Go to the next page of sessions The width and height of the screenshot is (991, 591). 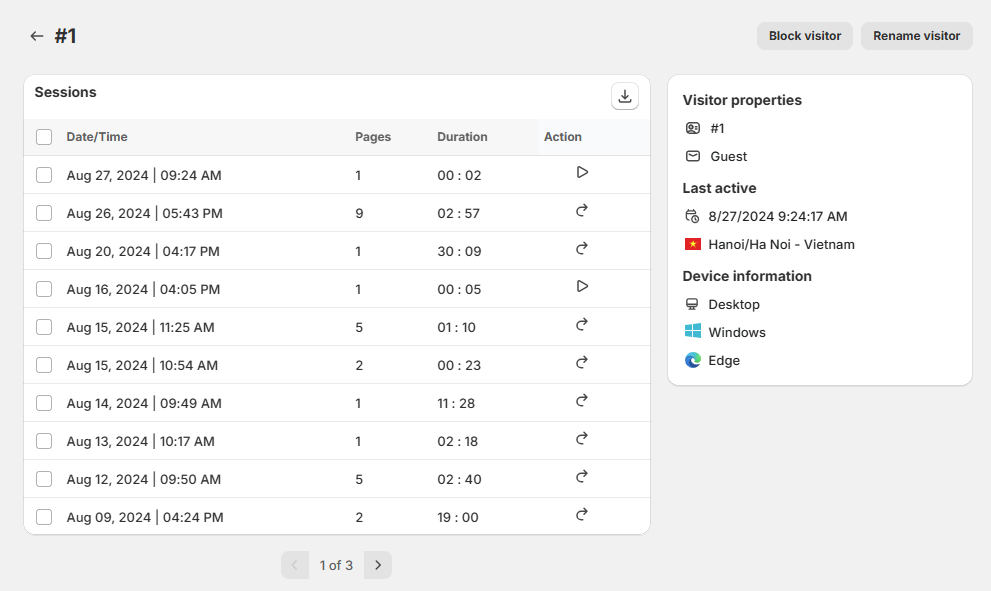[378, 565]
